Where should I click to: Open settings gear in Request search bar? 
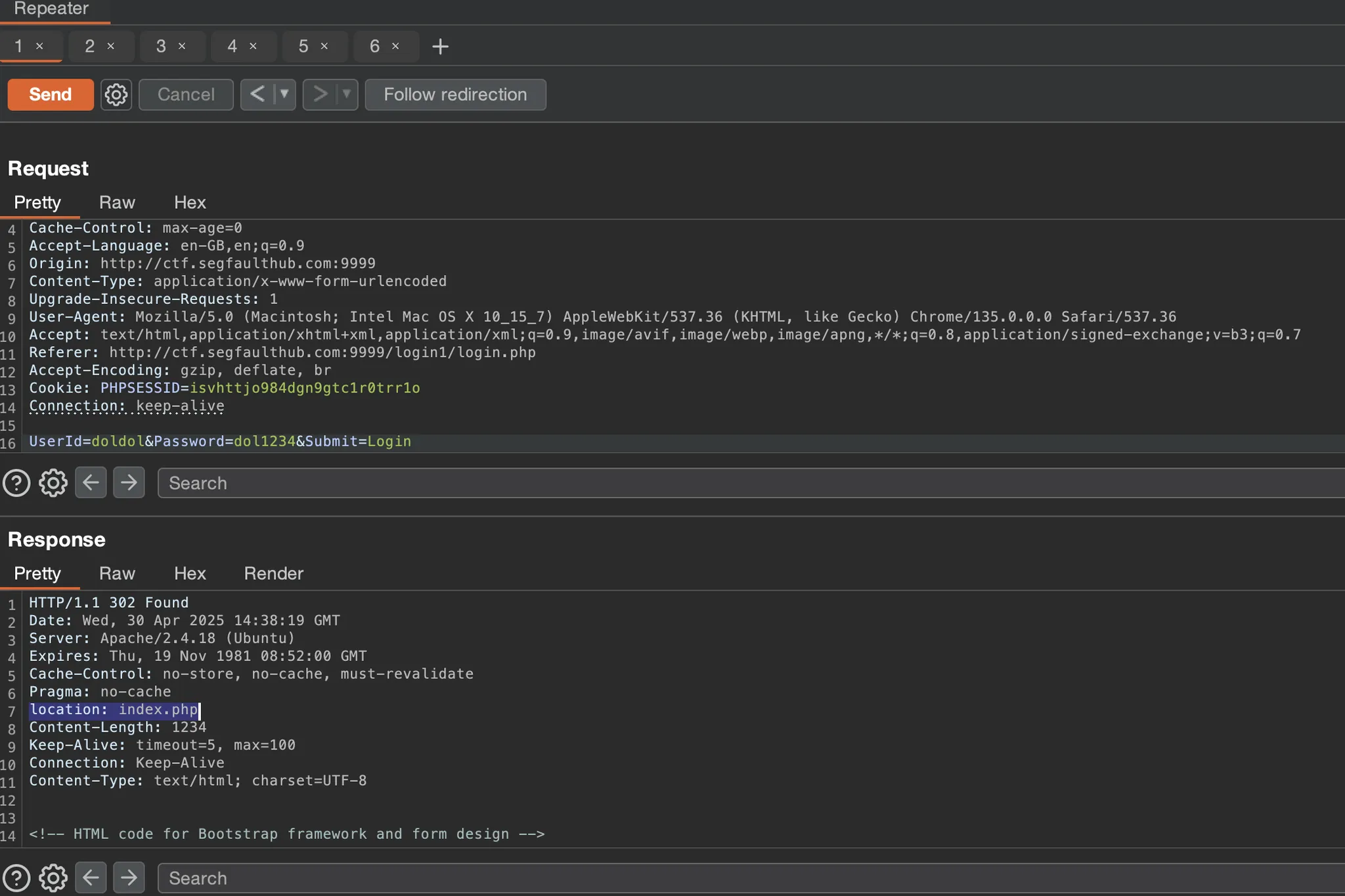[53, 483]
